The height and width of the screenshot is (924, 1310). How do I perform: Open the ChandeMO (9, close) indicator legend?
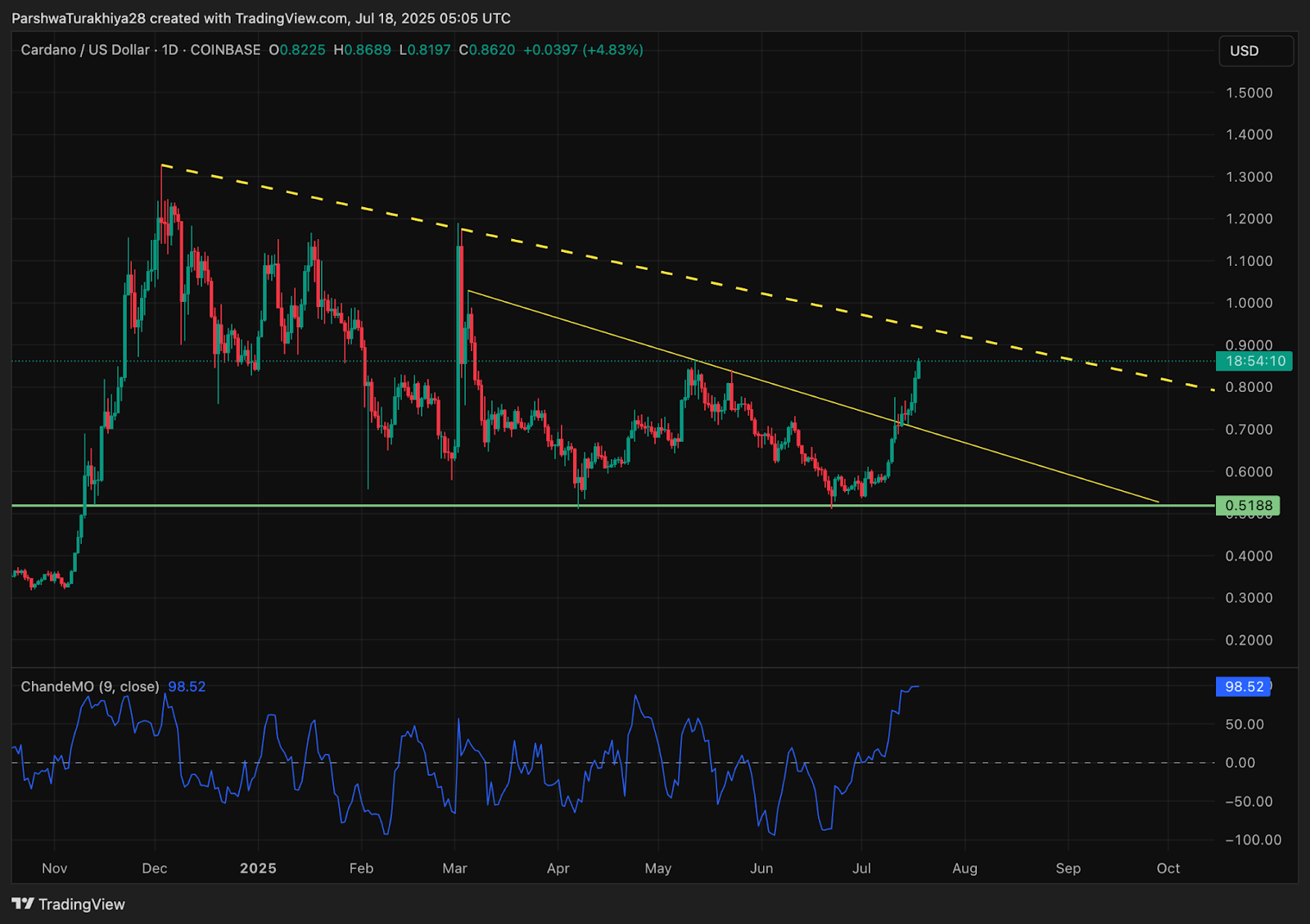tap(90, 687)
